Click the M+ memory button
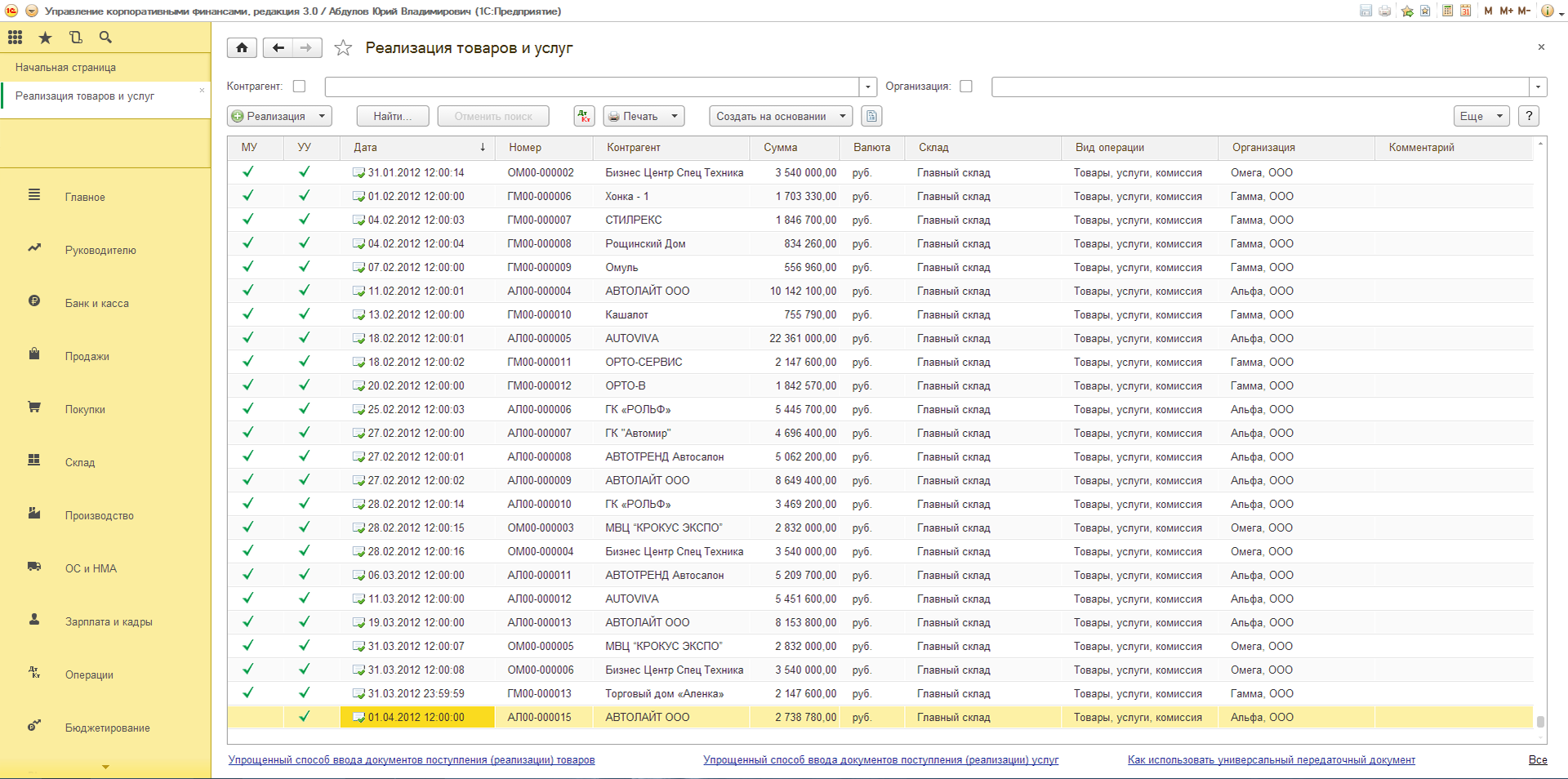The height and width of the screenshot is (779, 1568). click(1506, 11)
